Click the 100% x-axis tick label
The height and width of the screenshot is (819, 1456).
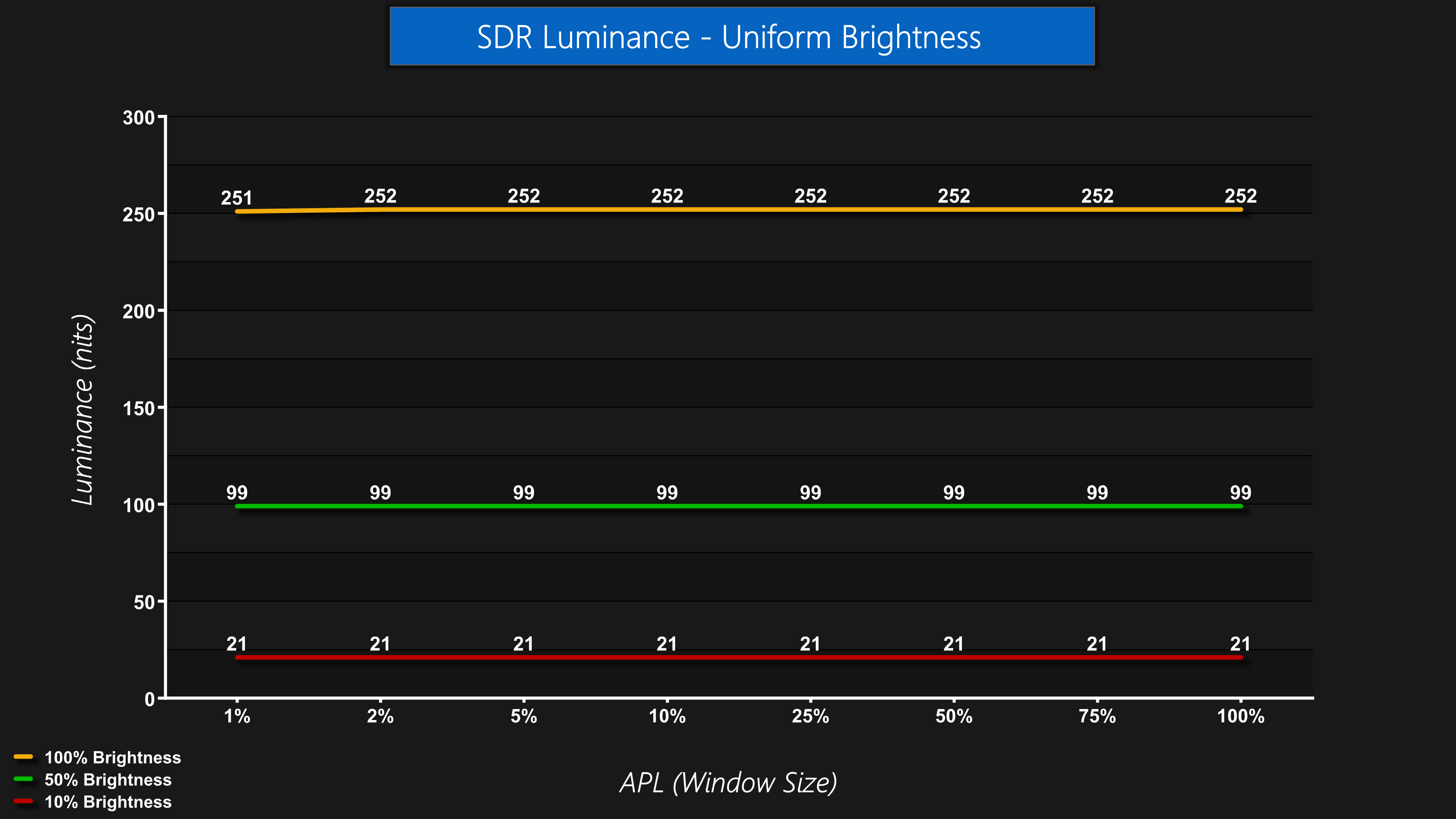(1240, 716)
